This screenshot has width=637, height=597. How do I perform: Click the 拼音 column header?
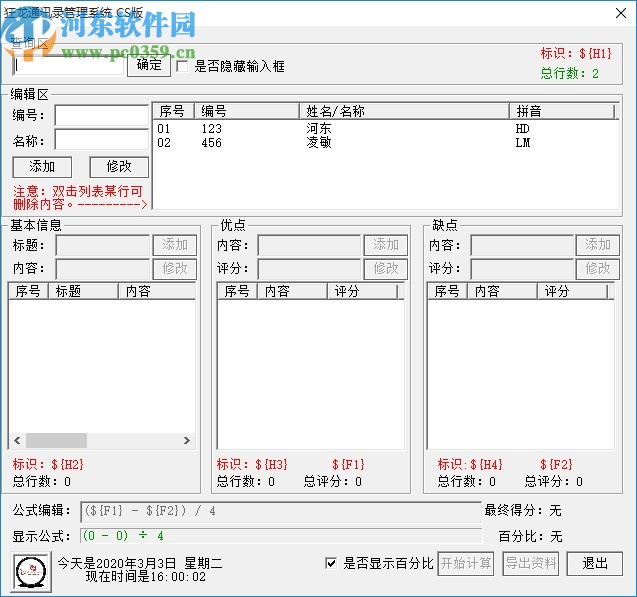(x=563, y=111)
